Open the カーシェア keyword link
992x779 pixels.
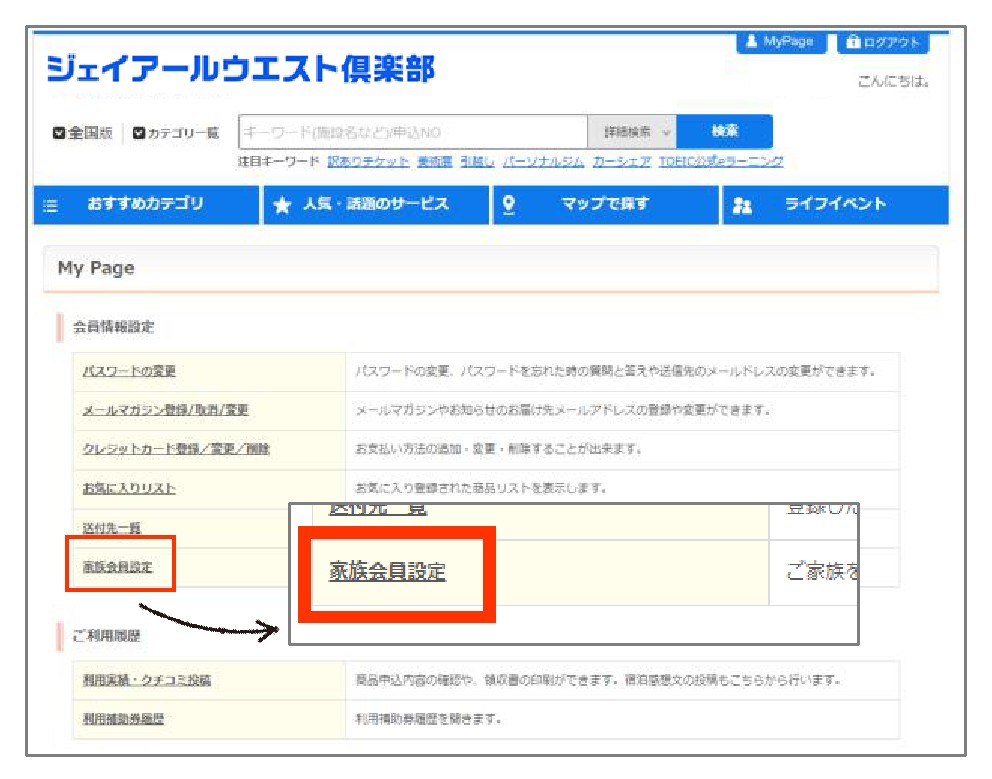pos(621,162)
